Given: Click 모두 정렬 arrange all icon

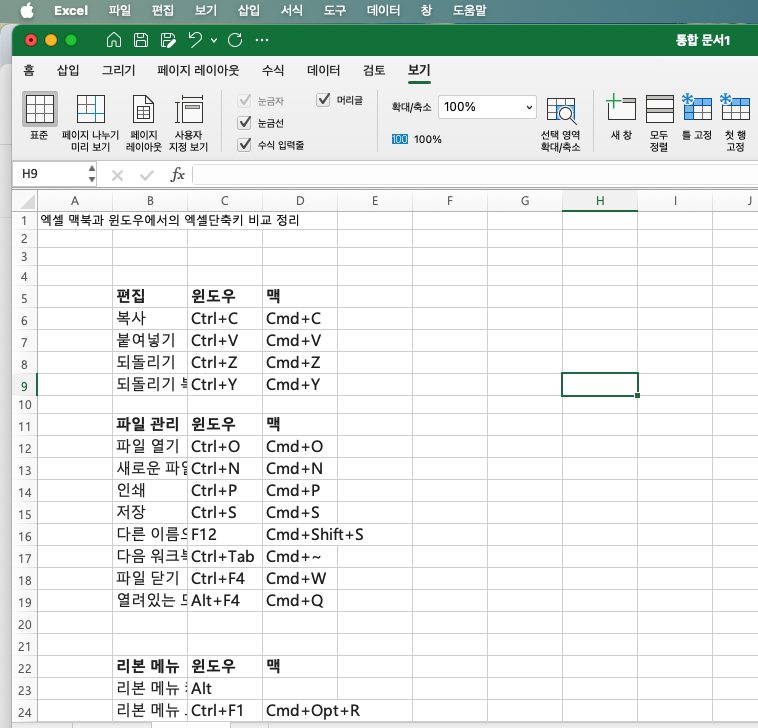Looking at the screenshot, I should tap(659, 123).
